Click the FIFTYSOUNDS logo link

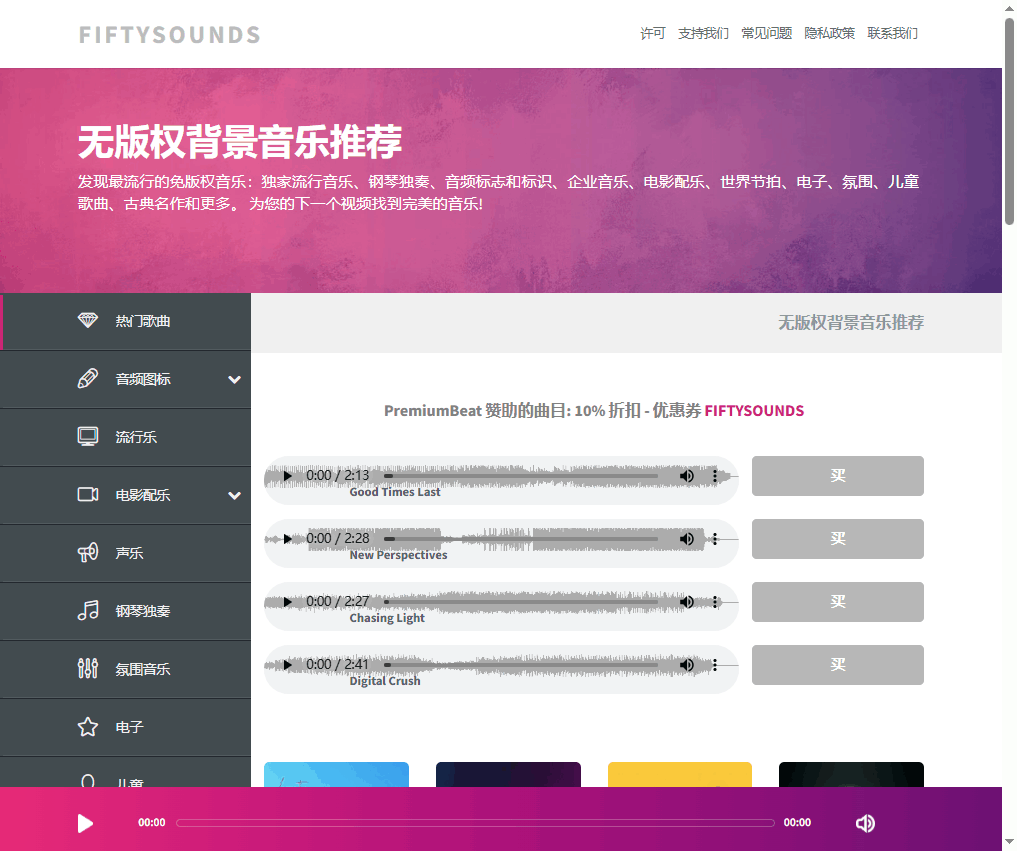[169, 35]
